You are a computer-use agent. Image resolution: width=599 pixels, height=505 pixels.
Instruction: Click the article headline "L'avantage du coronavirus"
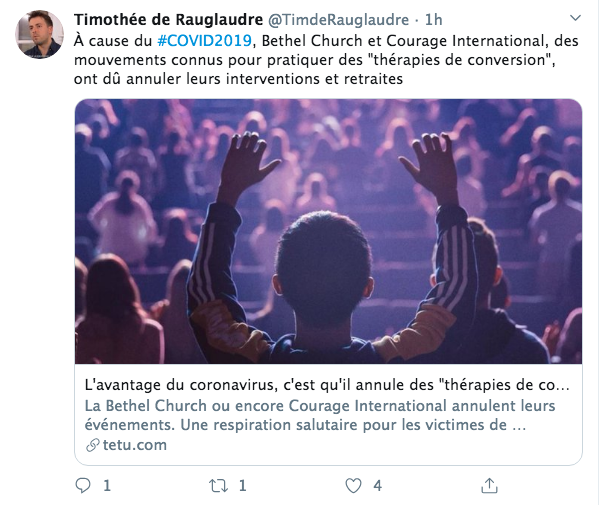(327, 385)
